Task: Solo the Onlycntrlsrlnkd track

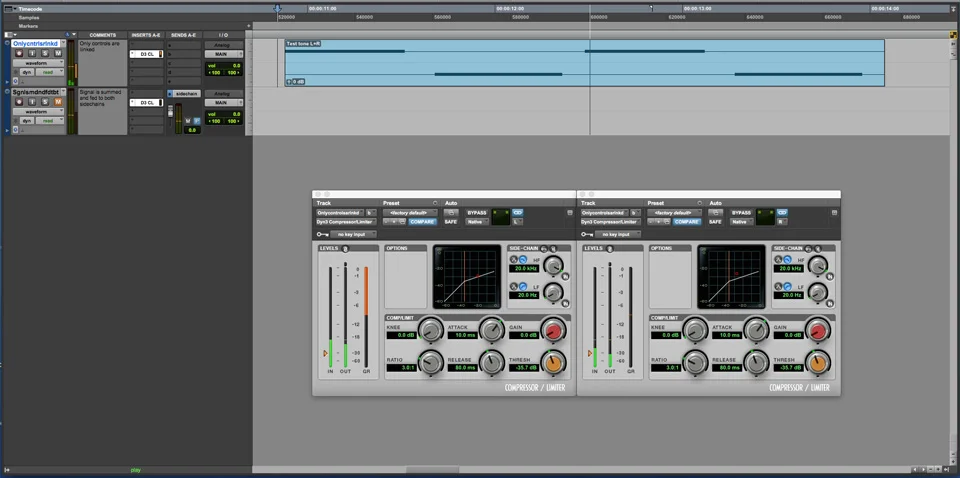Action: tap(45, 53)
